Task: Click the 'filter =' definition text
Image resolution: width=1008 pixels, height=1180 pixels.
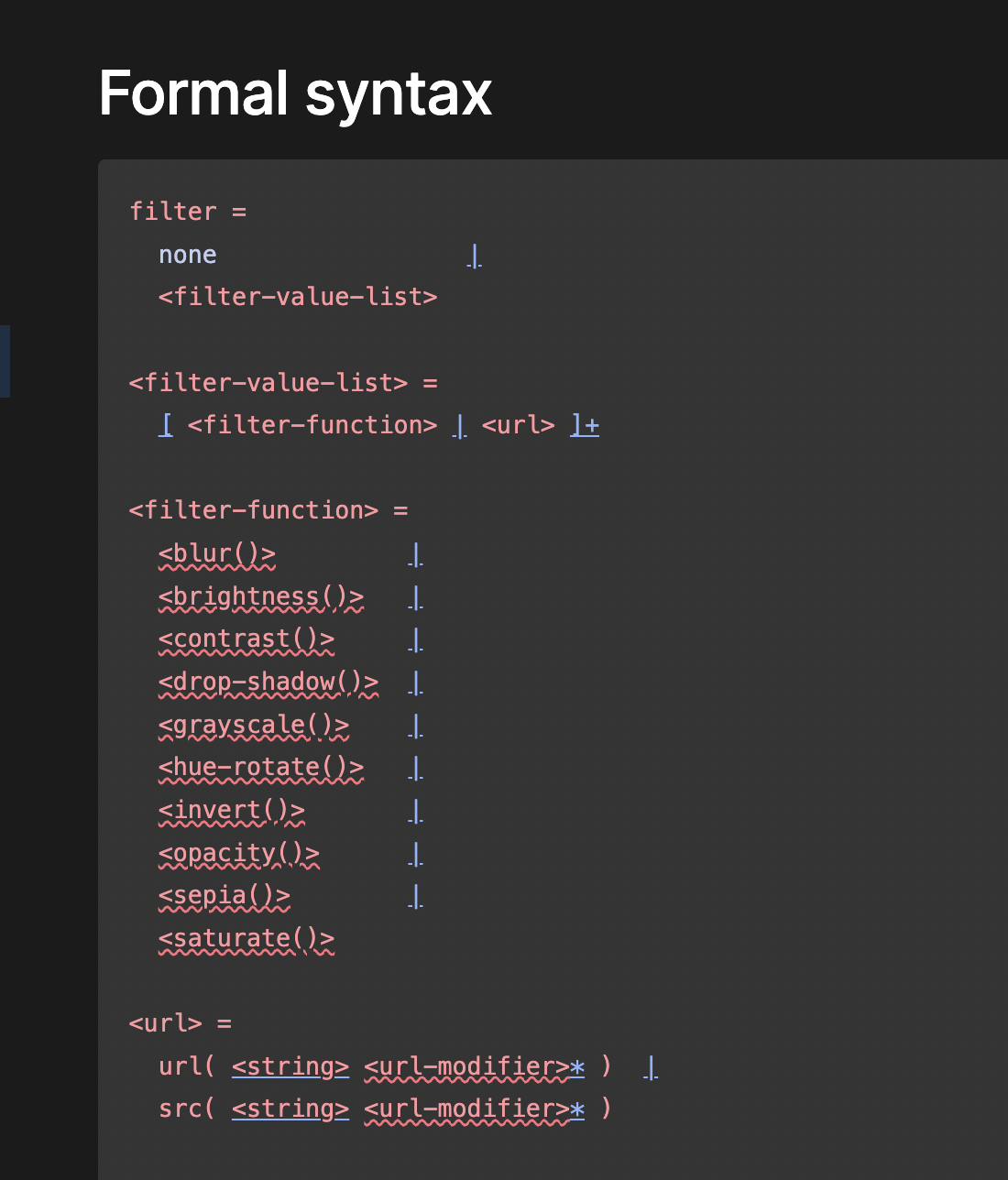Action: (188, 212)
